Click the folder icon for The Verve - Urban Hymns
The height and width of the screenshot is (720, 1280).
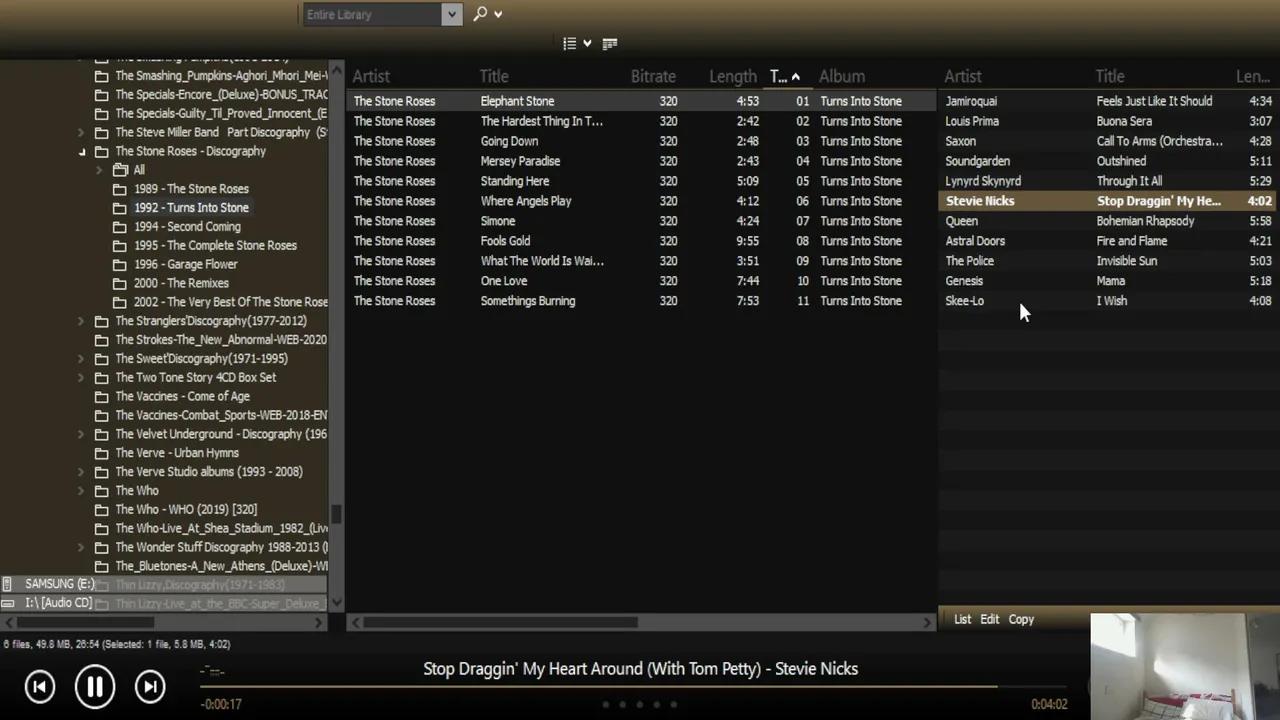pos(101,453)
